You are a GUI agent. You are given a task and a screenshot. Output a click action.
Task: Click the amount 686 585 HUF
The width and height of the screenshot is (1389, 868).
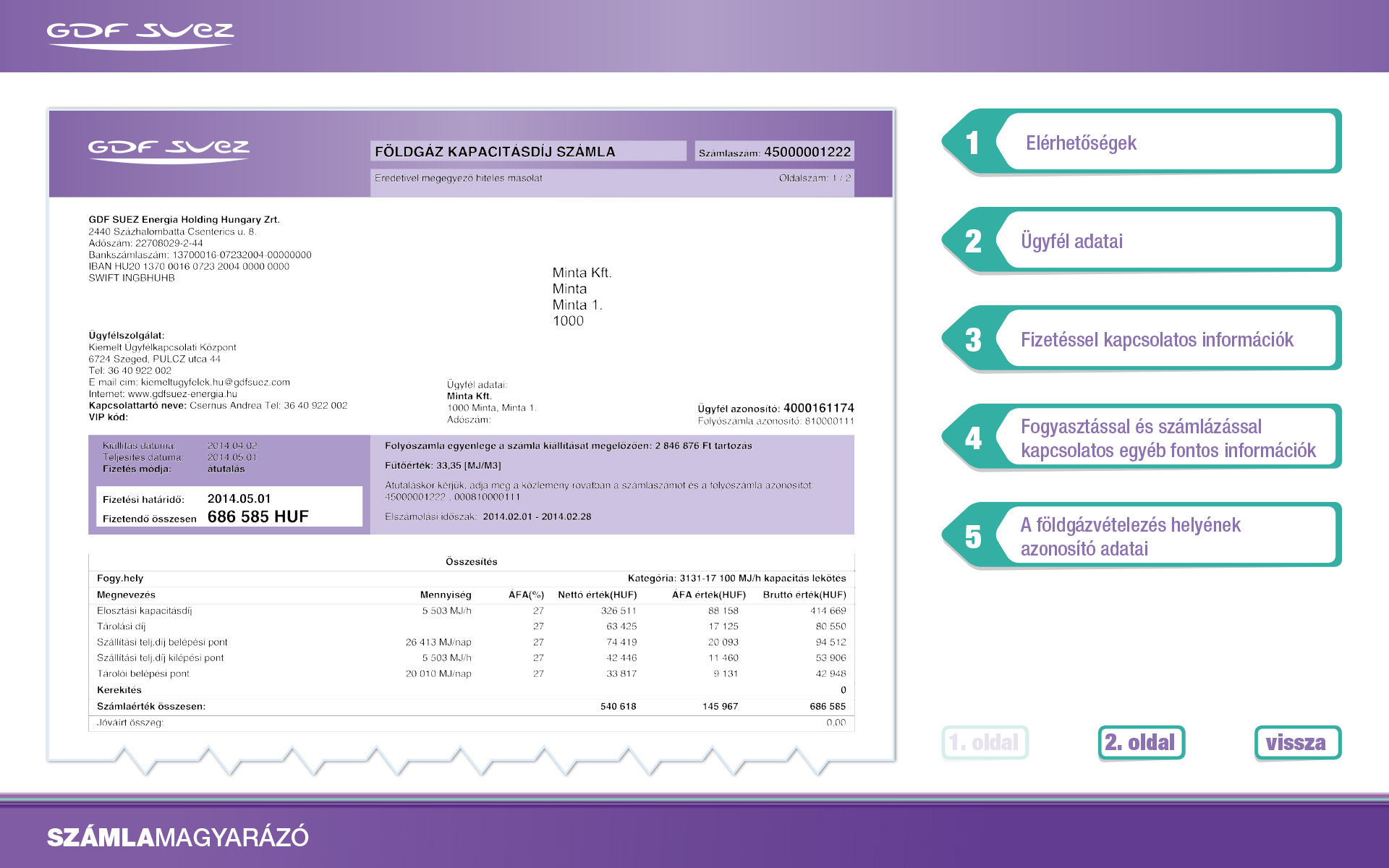click(258, 516)
